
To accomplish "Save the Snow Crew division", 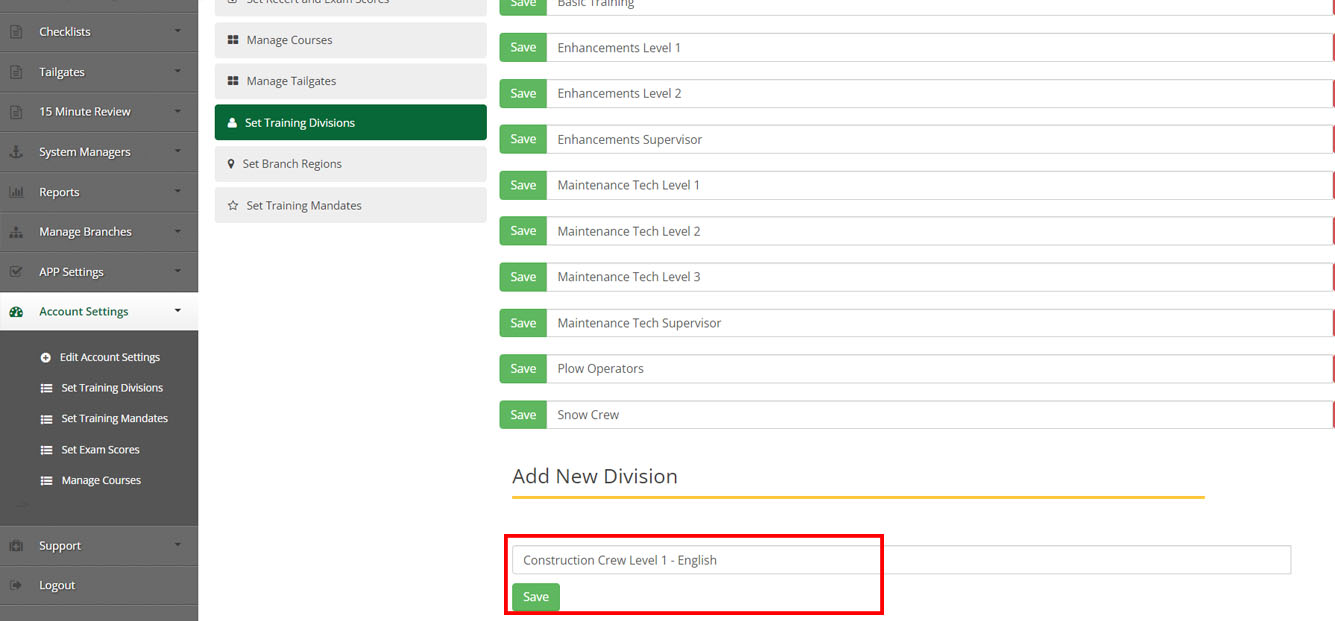I will [x=523, y=415].
